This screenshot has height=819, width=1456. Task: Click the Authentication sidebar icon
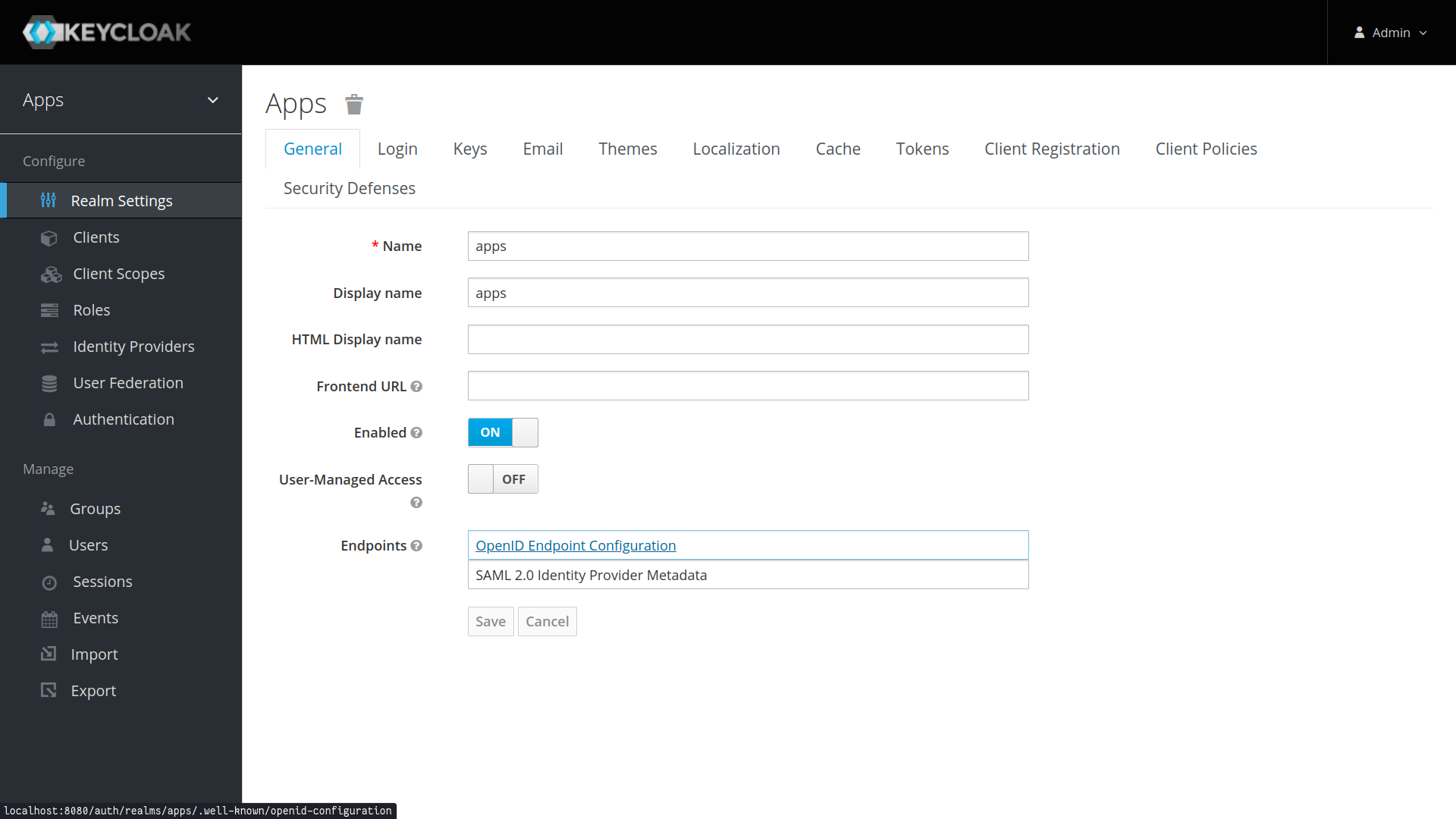pos(49,419)
